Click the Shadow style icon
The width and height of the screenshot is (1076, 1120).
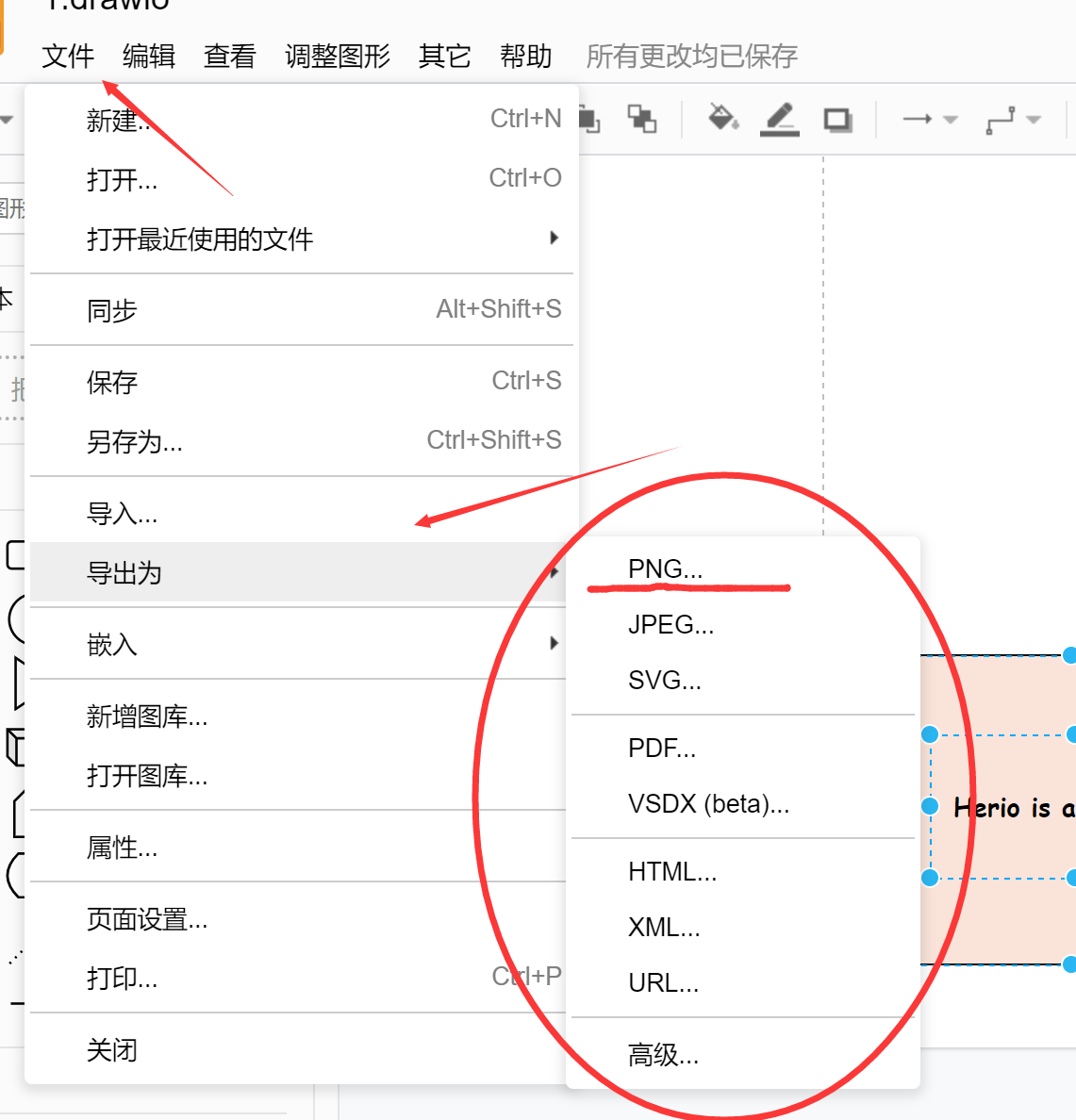pos(837,120)
